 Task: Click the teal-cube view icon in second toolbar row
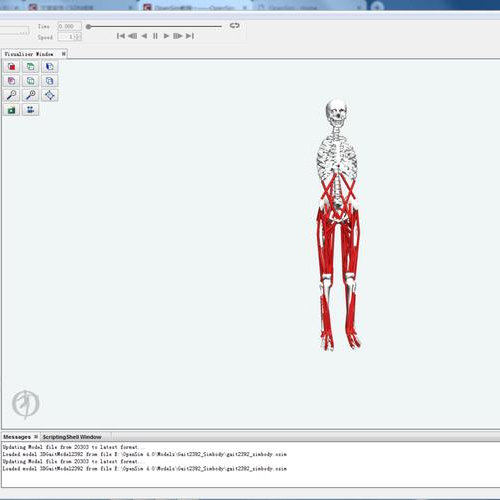30,81
